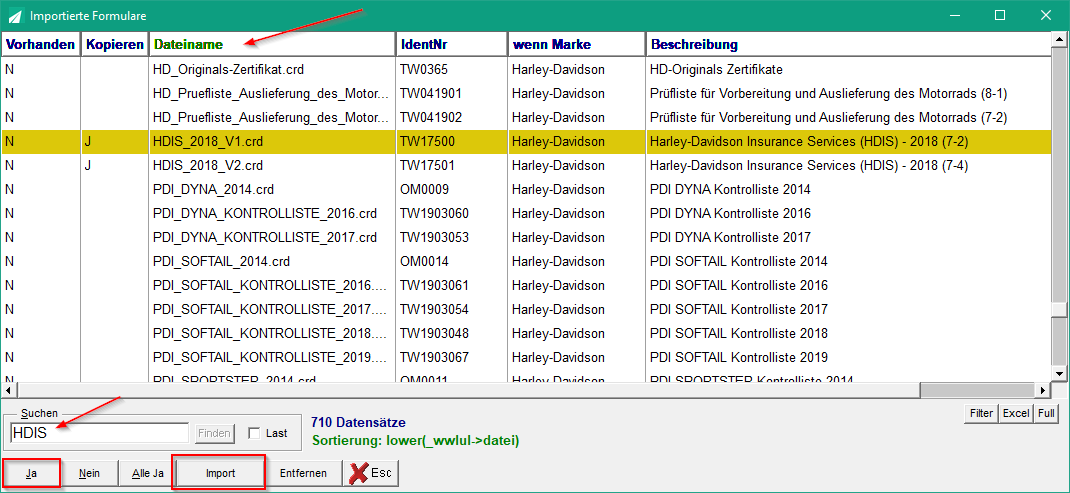Click description PDI SOFTAIL Kontrollliste 2018
Image resolution: width=1070 pixels, height=493 pixels.
coord(739,333)
